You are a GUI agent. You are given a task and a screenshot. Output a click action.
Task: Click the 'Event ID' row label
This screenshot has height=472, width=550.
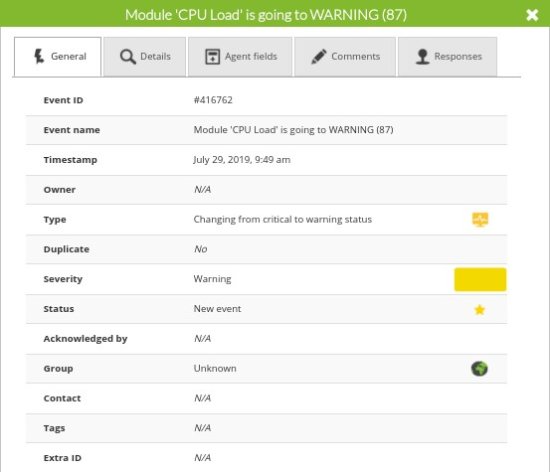(x=63, y=100)
